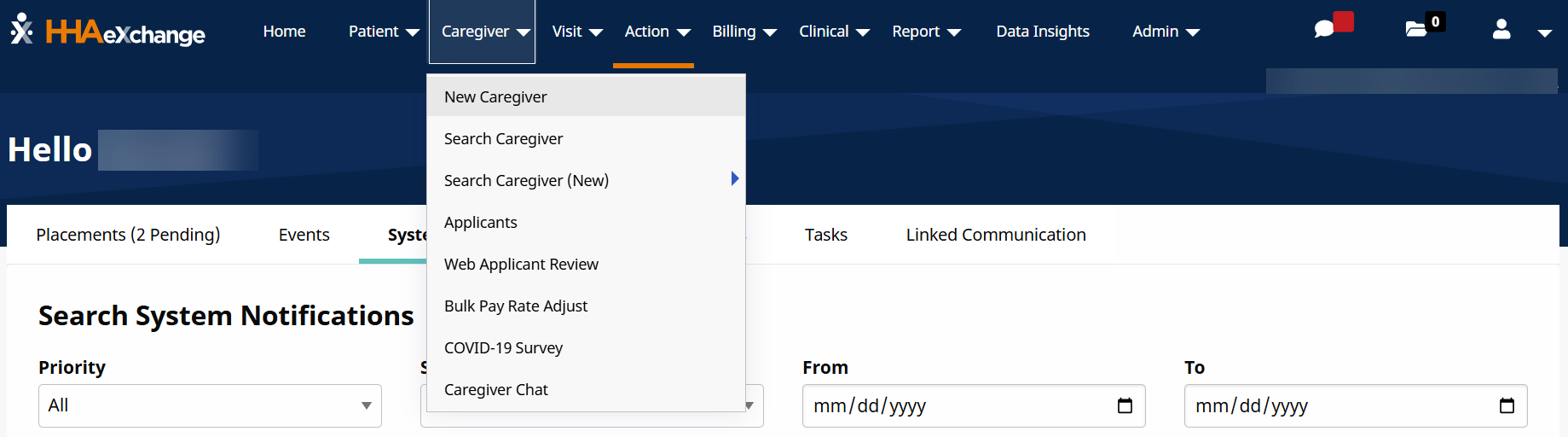Choose Search Caregiver menu entry

tap(503, 139)
